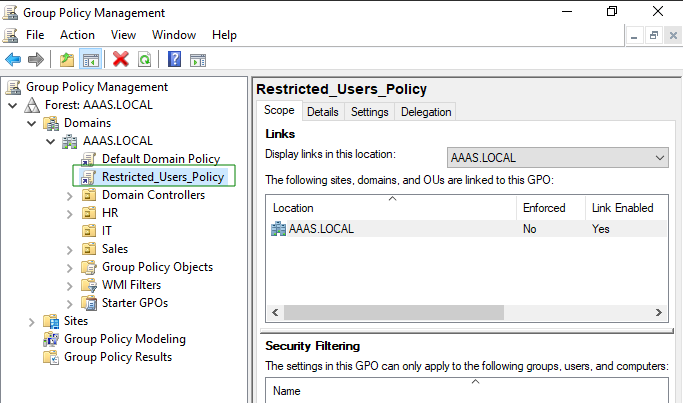Viewport: 683px width, 403px height.
Task: Click the domain icon in the Links list row
Action: click(x=278, y=229)
